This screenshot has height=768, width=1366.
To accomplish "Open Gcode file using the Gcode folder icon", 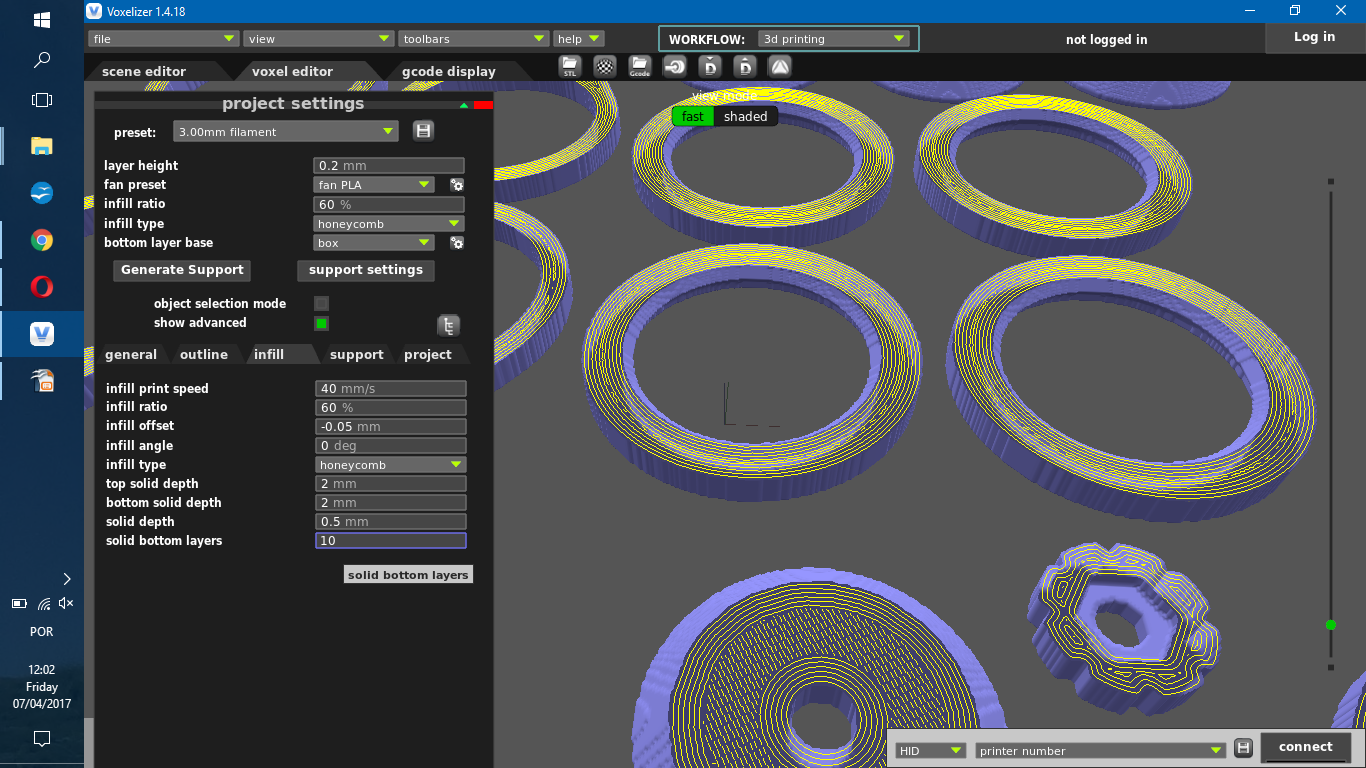I will click(x=640, y=67).
